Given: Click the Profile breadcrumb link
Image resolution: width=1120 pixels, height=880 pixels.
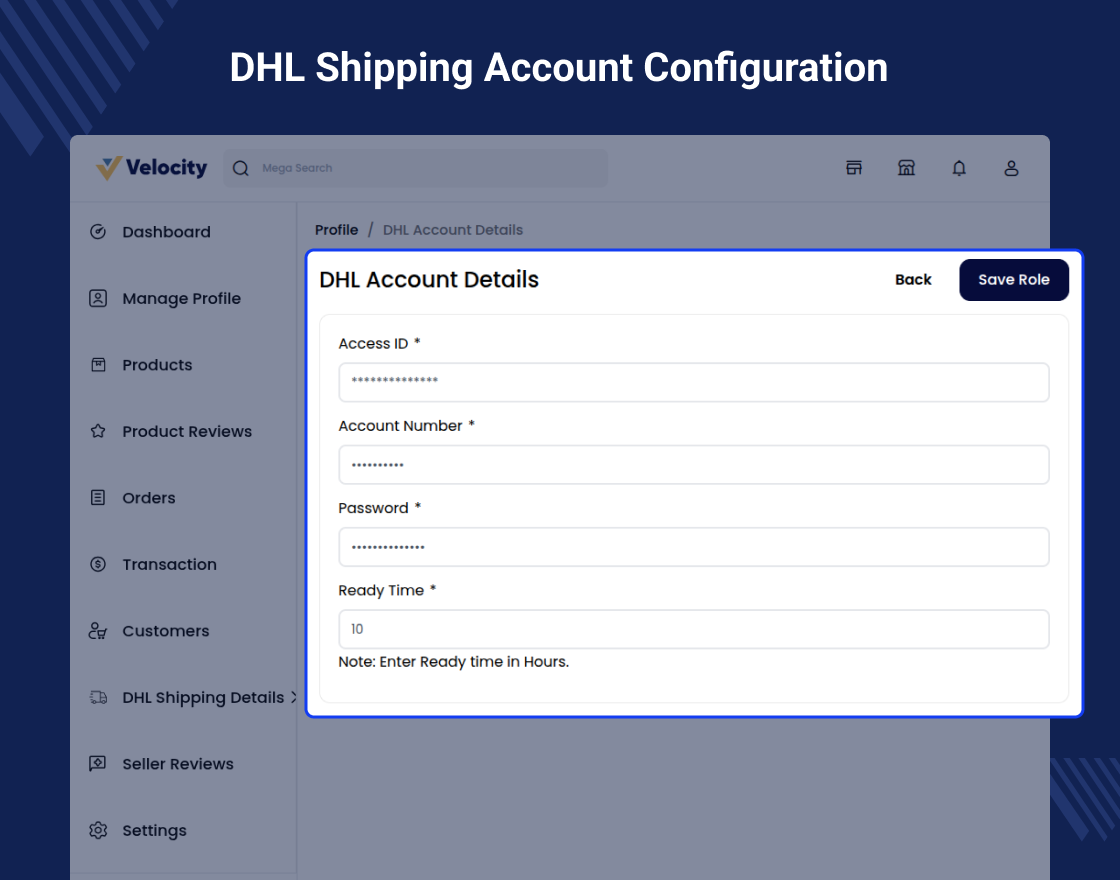Looking at the screenshot, I should click(x=336, y=230).
